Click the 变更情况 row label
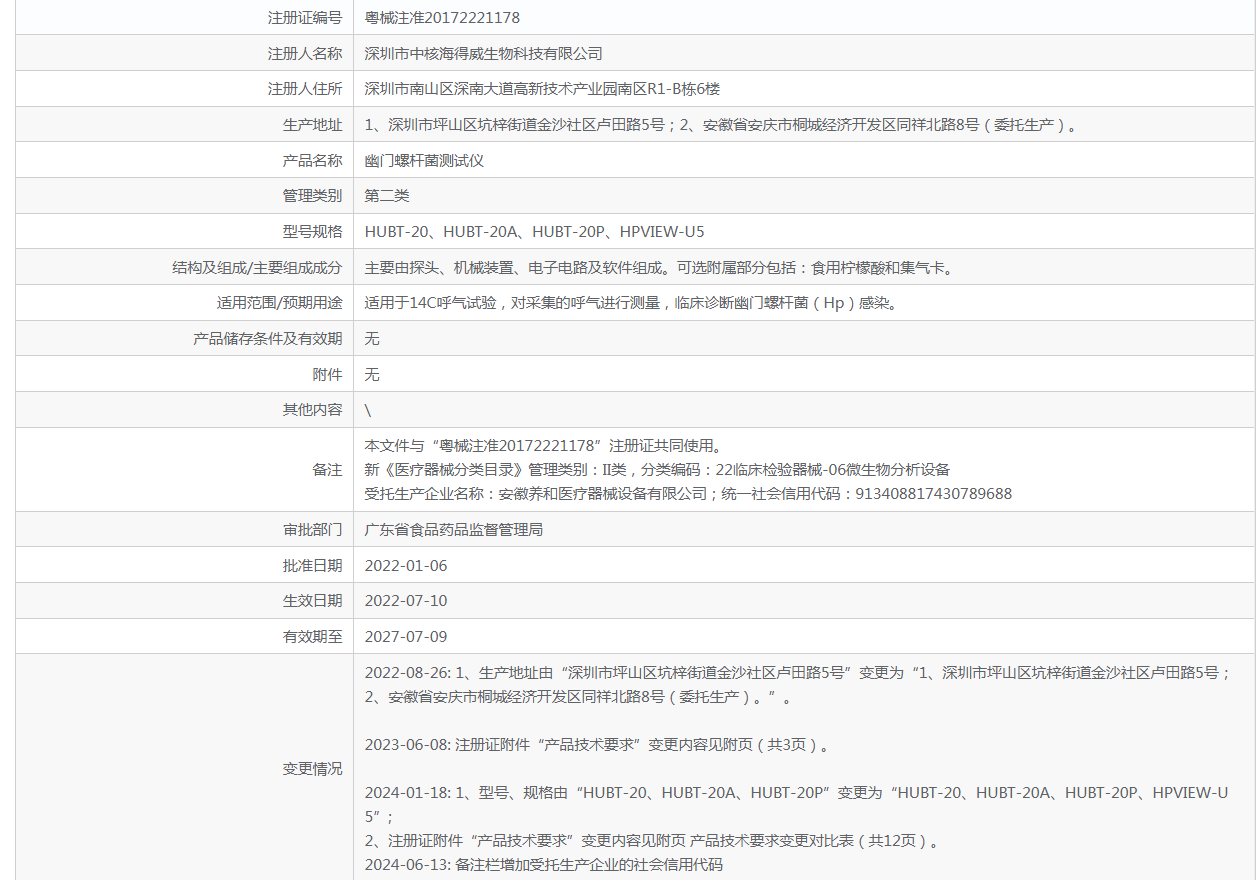The height and width of the screenshot is (880, 1259). pos(312,769)
